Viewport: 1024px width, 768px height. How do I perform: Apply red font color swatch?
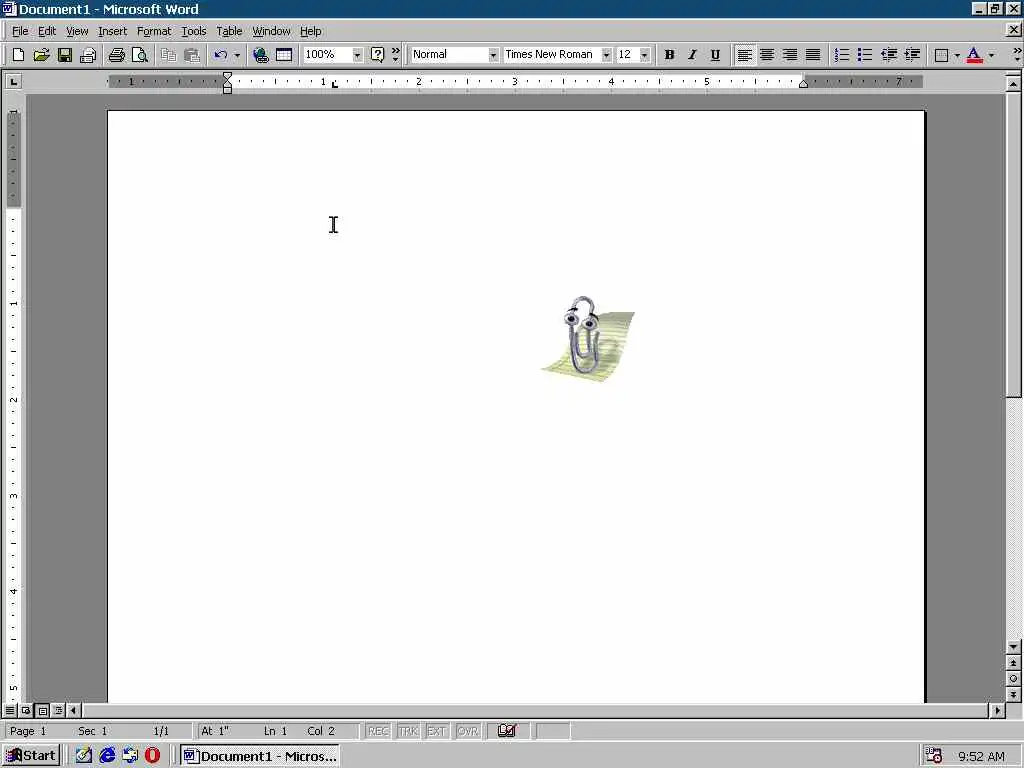pos(974,55)
